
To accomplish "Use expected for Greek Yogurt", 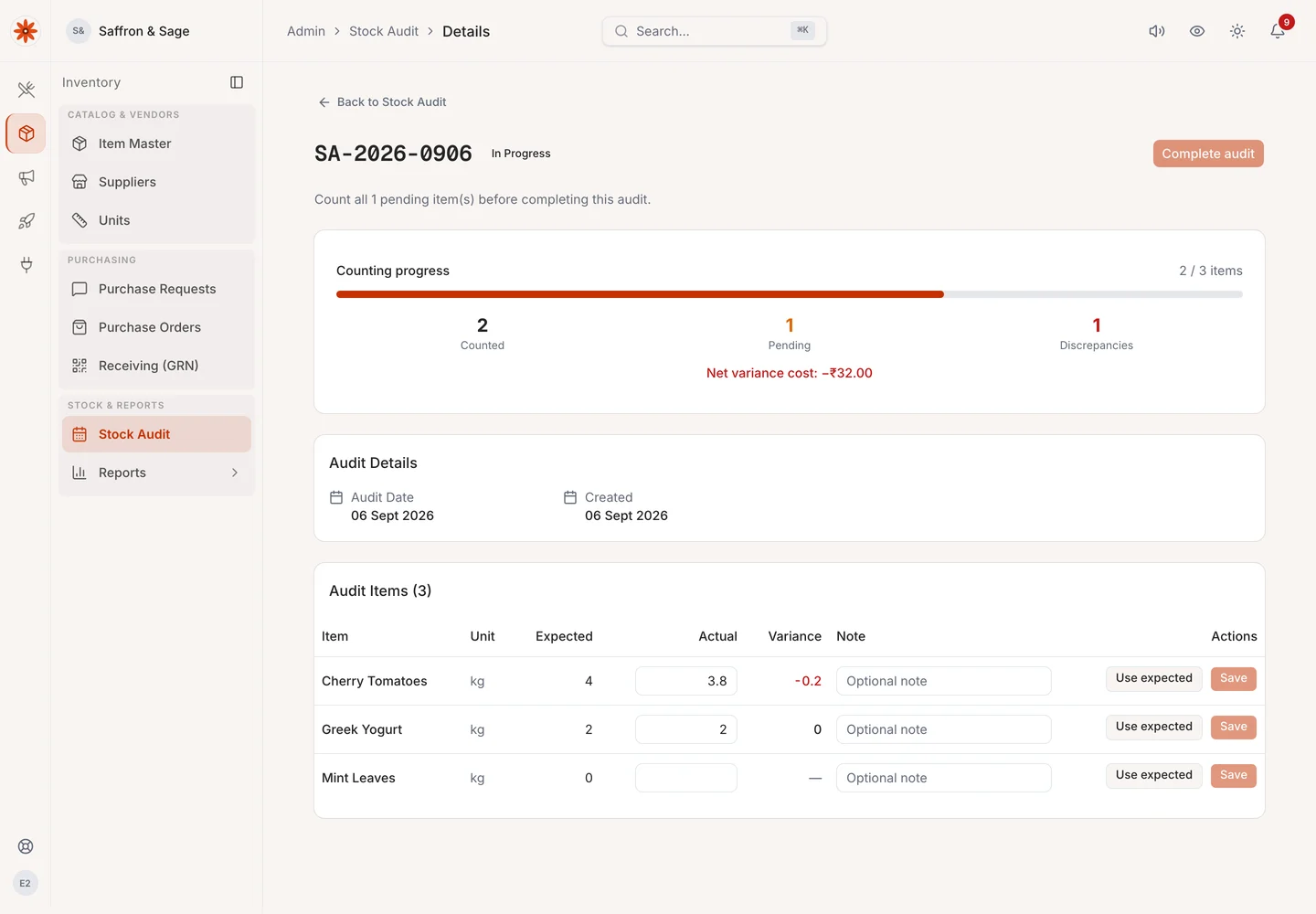I will tap(1154, 727).
